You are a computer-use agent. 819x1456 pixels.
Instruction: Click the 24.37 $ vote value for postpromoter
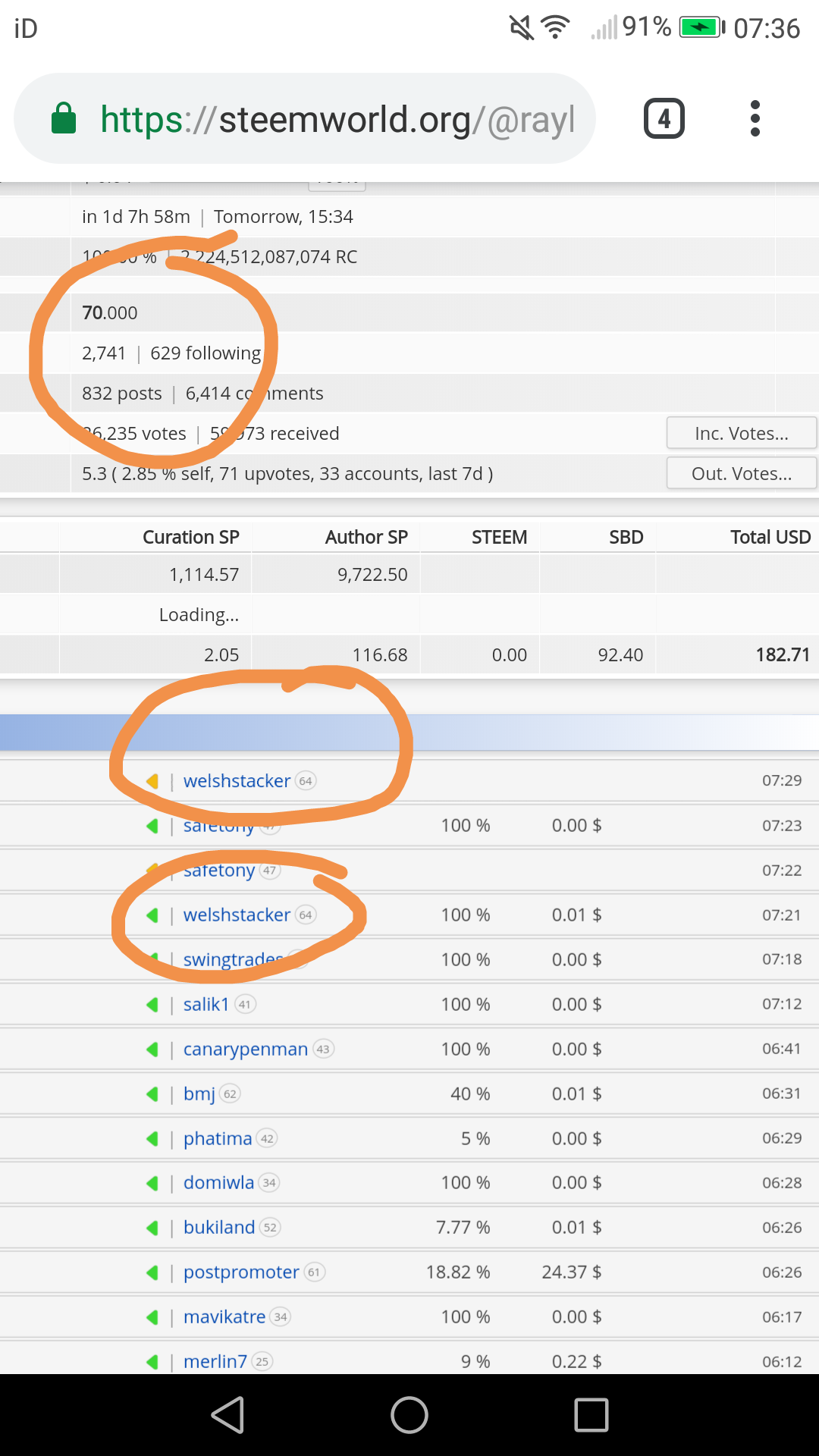click(x=572, y=1272)
